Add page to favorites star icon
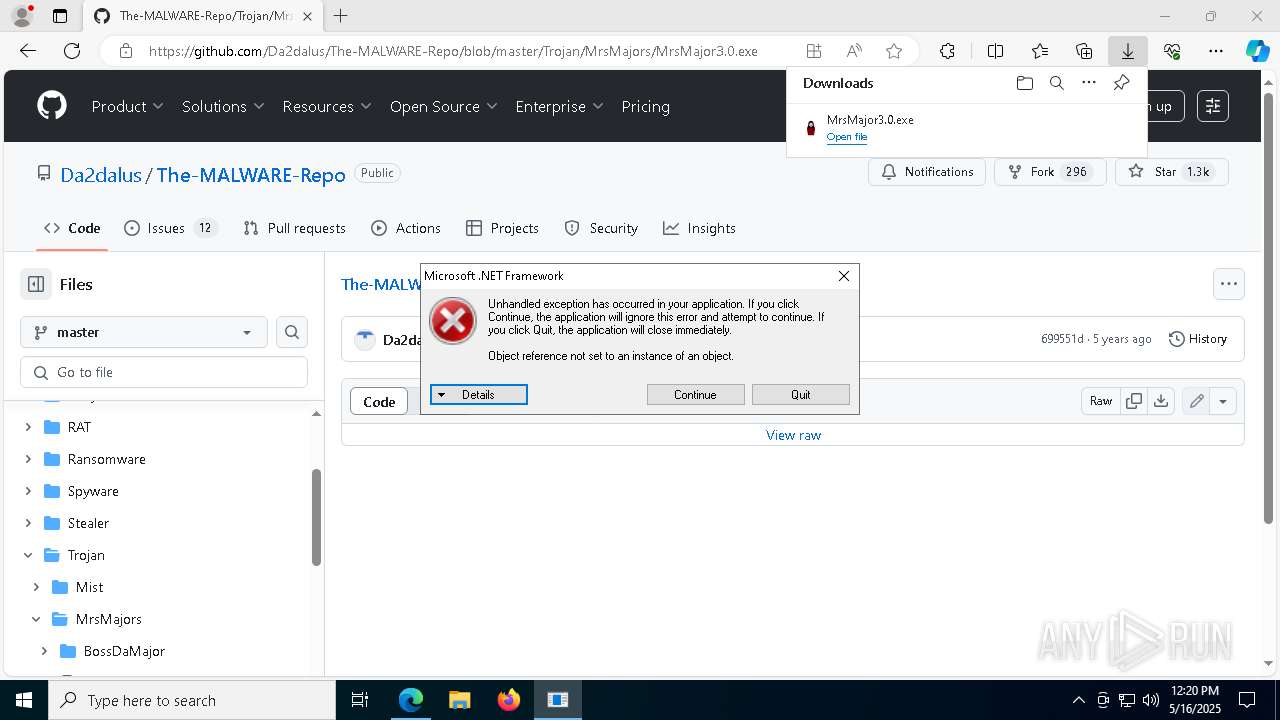Viewport: 1280px width, 720px height. point(894,51)
